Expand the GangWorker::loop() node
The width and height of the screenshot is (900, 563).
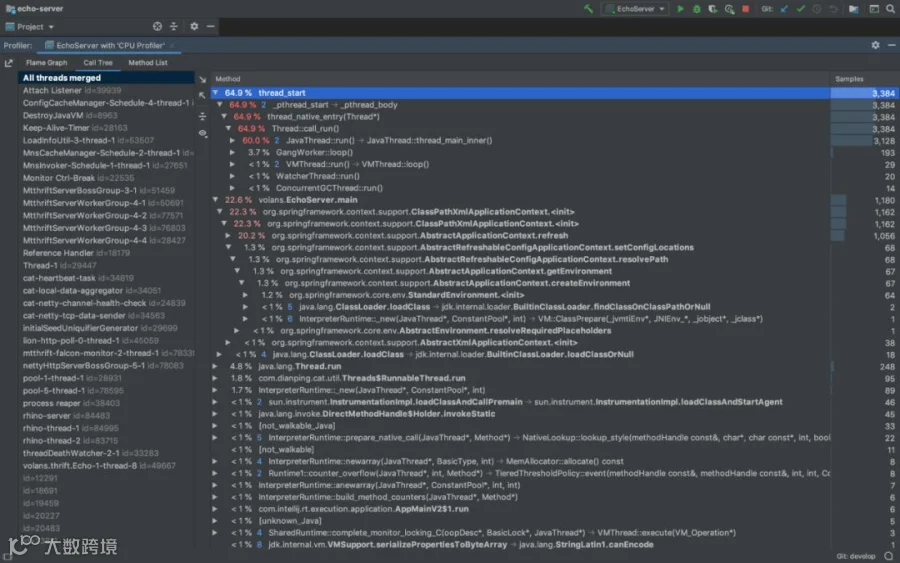(x=232, y=152)
